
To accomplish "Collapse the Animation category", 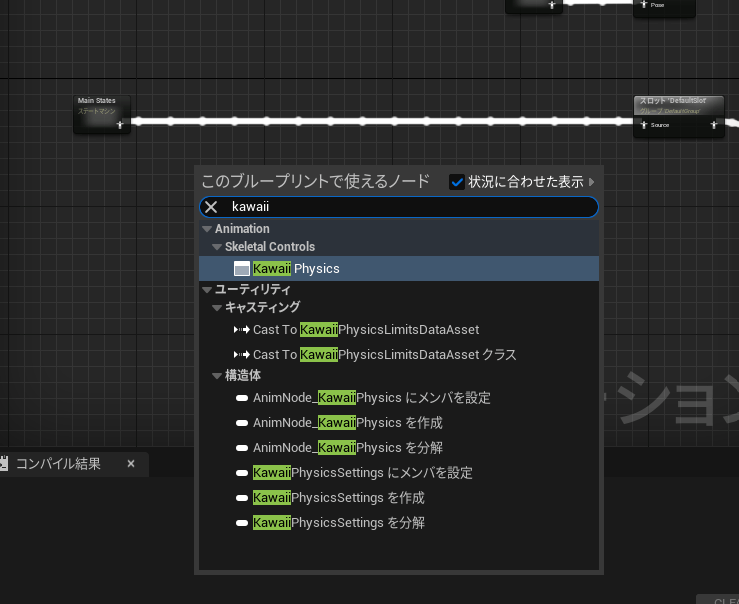I will (x=207, y=229).
